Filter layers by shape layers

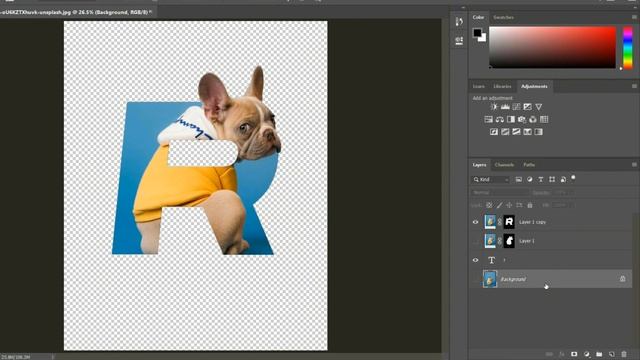click(x=552, y=180)
